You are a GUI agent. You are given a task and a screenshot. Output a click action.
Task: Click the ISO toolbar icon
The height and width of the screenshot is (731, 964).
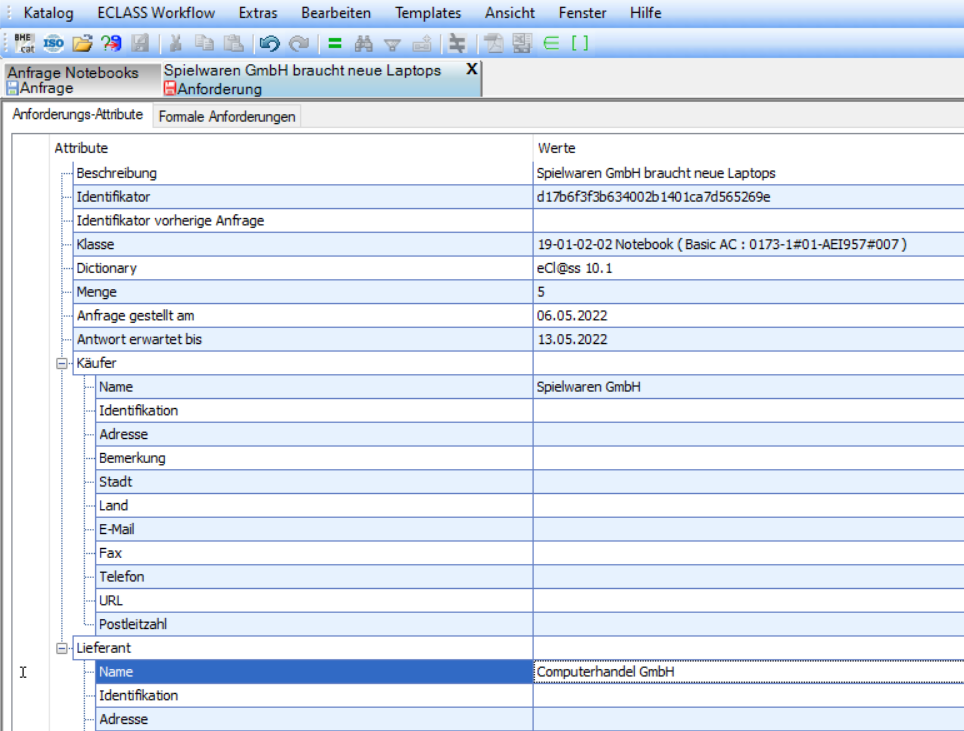point(54,43)
